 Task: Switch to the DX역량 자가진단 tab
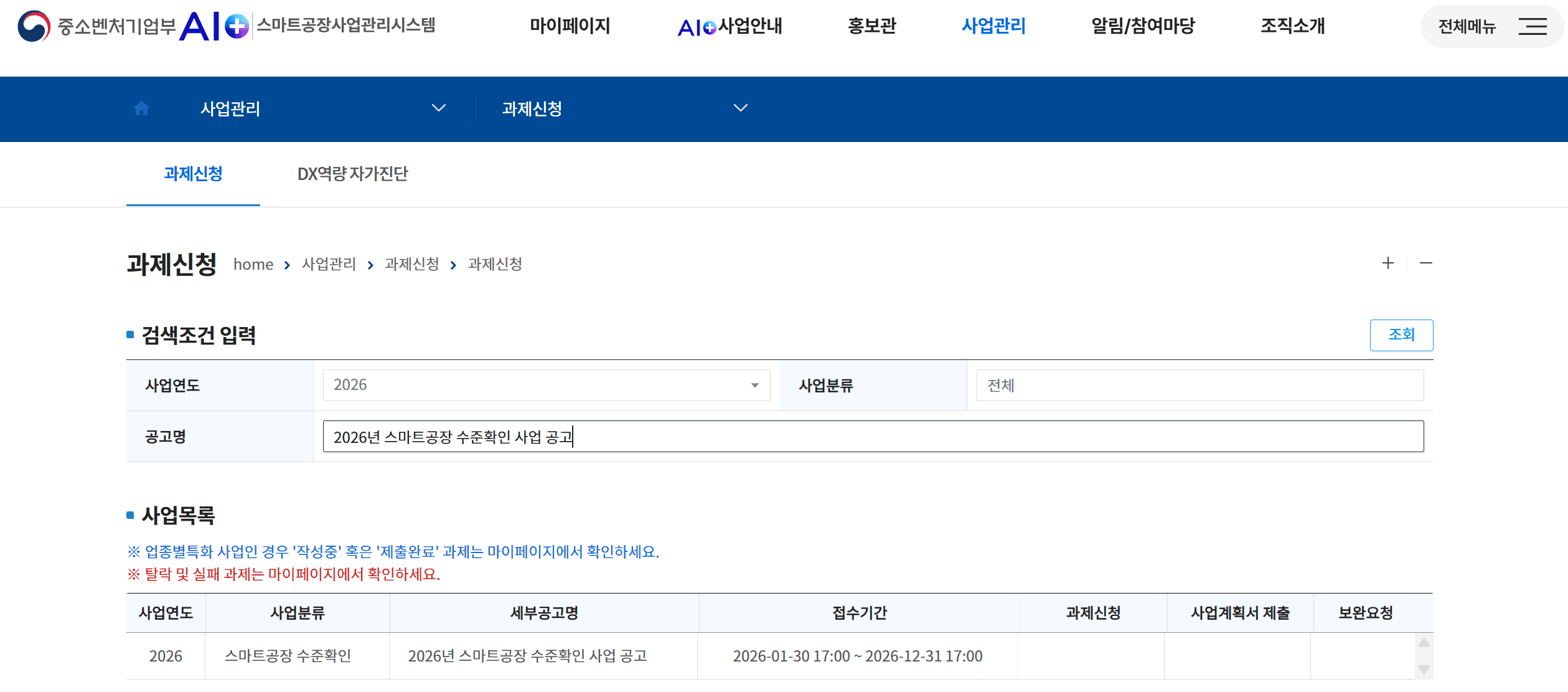tap(352, 174)
